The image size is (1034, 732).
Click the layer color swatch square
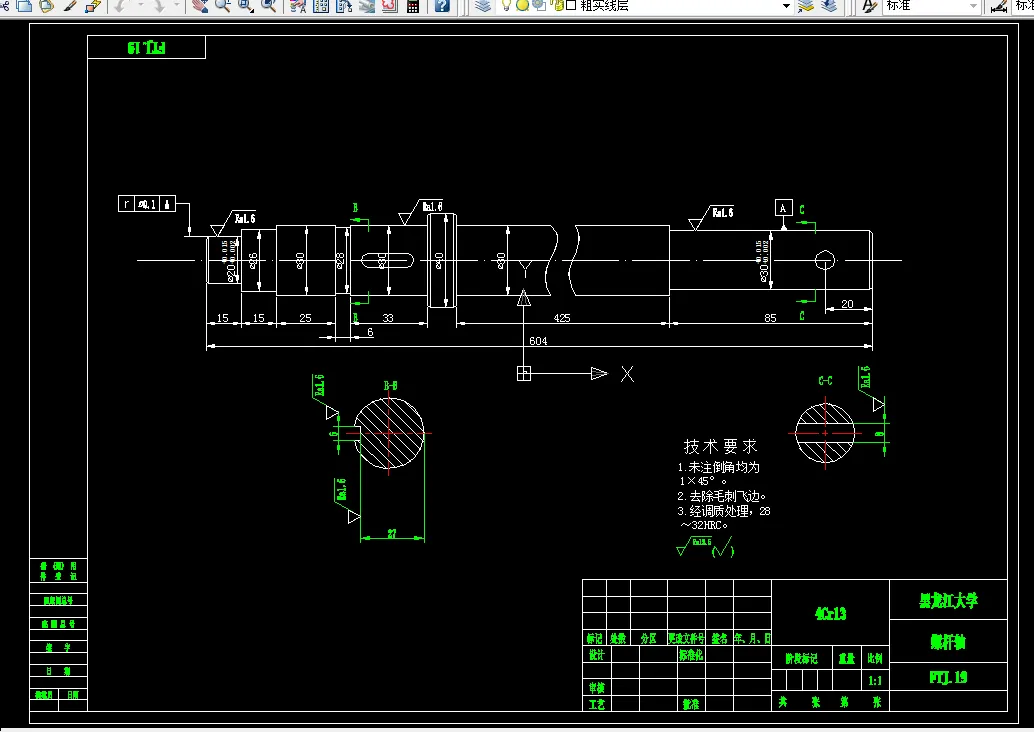pos(570,5)
